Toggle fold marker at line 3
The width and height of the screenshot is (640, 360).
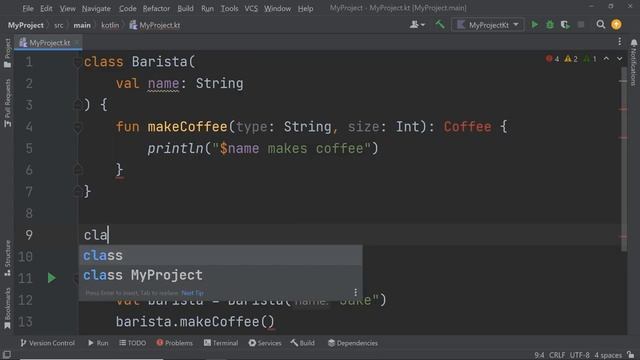(x=78, y=105)
